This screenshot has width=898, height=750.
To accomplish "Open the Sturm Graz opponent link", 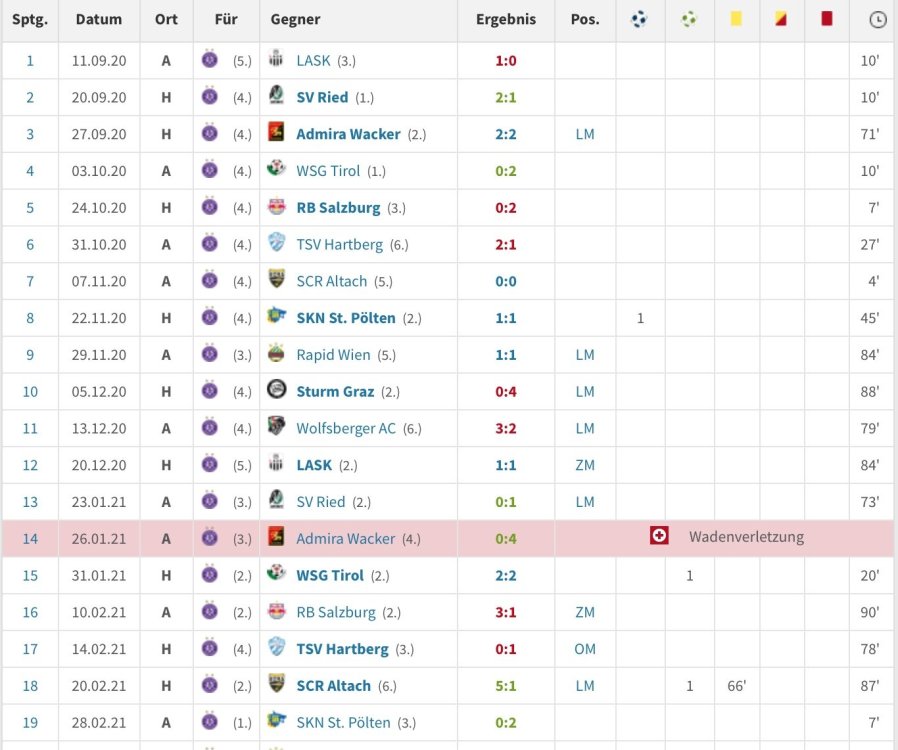I will tap(335, 391).
